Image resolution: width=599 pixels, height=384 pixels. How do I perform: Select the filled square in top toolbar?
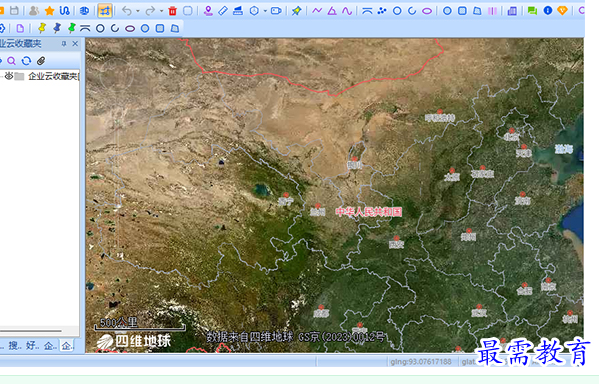click(462, 11)
